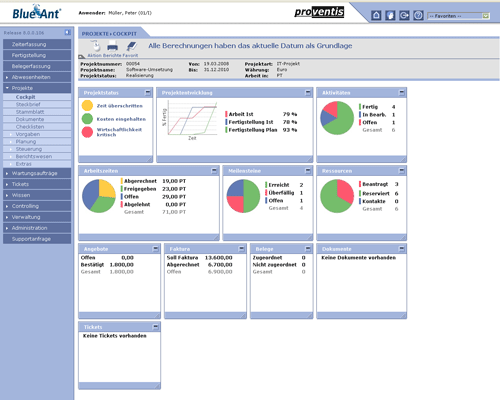Click the Arbeitszeiten pie chart
500x400 pixels.
(99, 196)
